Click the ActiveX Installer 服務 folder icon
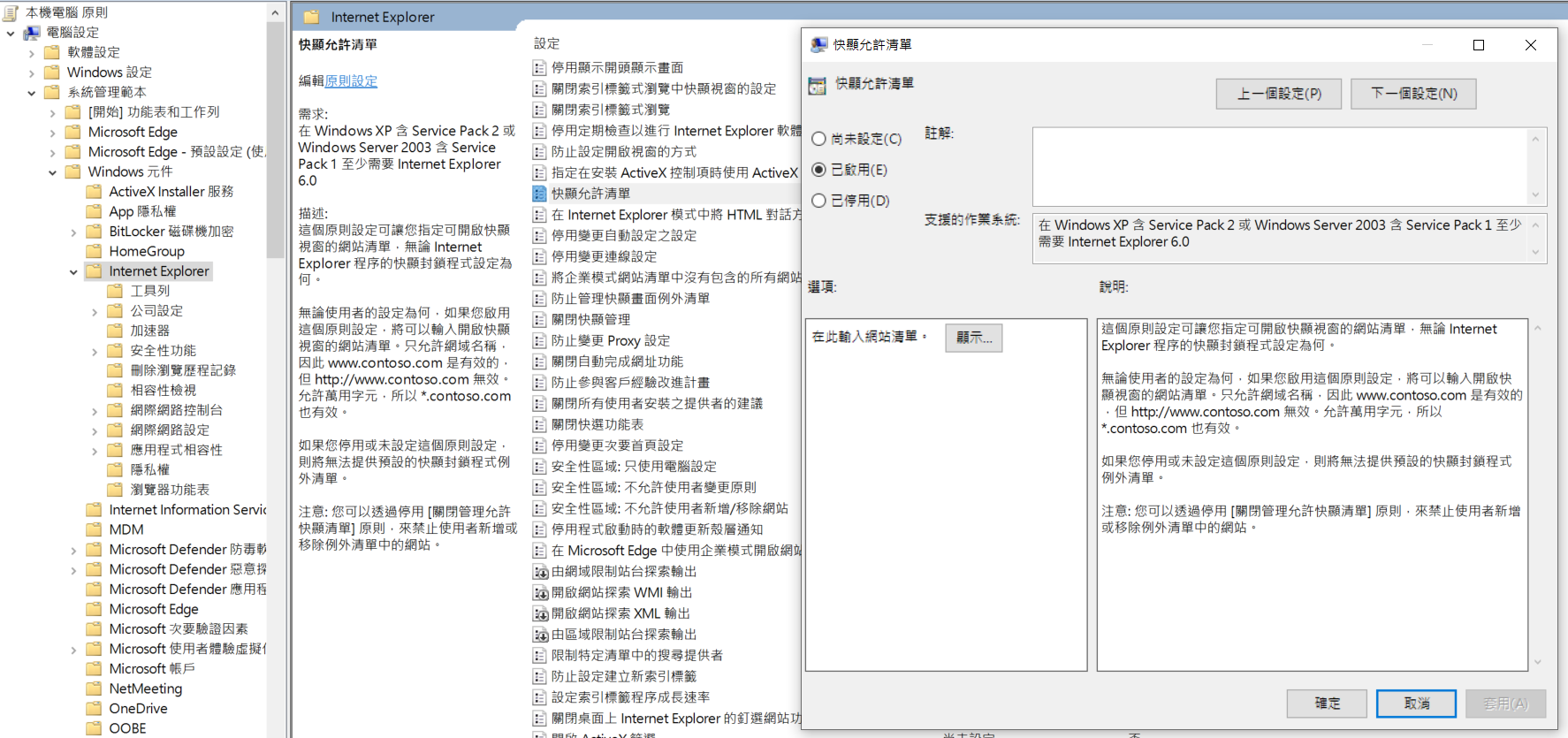Viewport: 1568px width, 738px height. click(x=95, y=192)
